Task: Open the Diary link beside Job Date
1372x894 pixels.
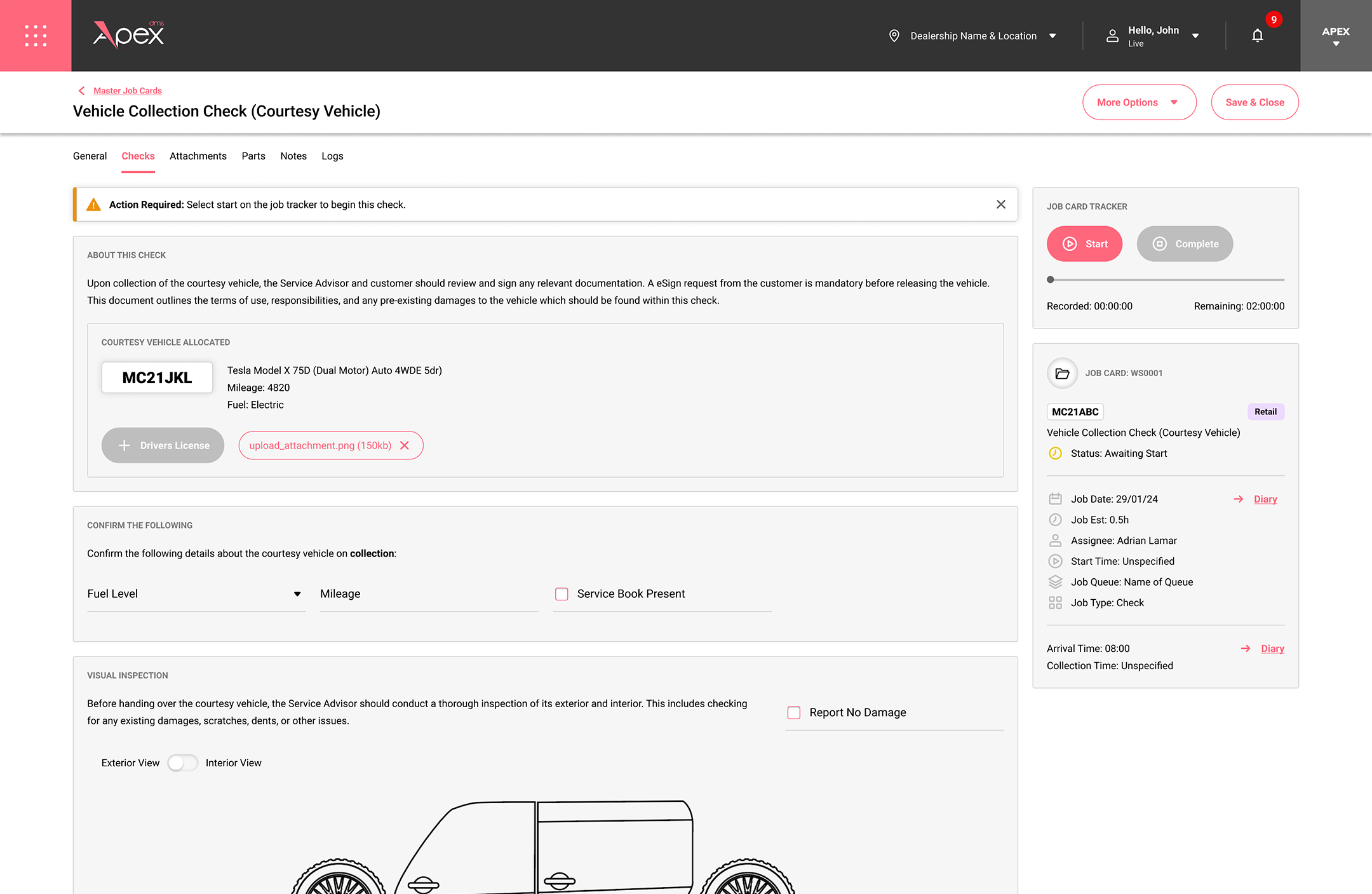Action: pyautogui.click(x=1265, y=499)
